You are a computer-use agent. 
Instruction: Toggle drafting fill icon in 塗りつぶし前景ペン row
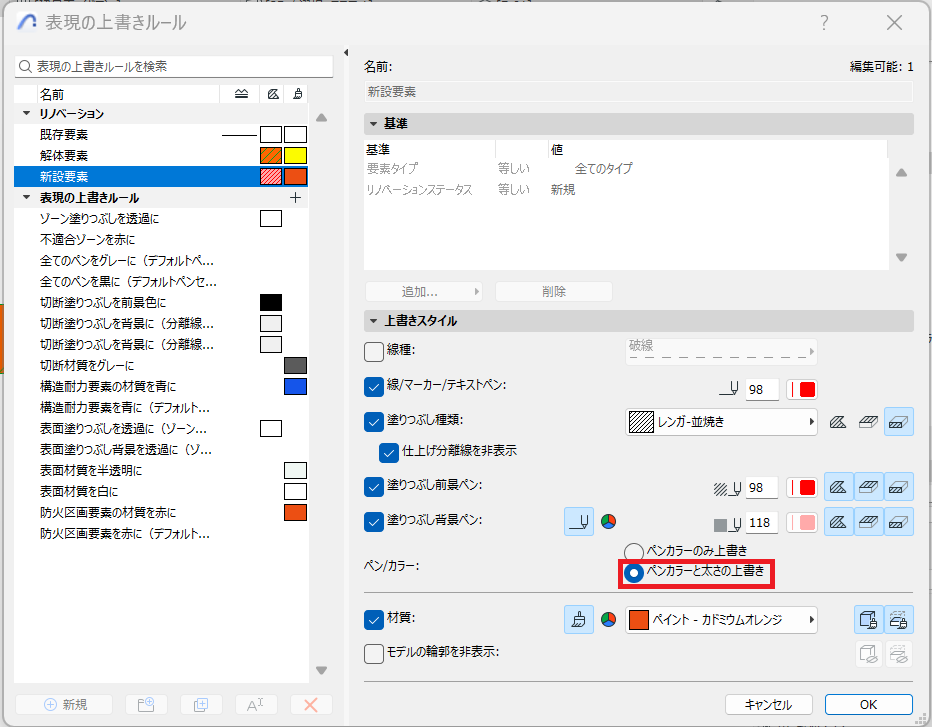[838, 487]
